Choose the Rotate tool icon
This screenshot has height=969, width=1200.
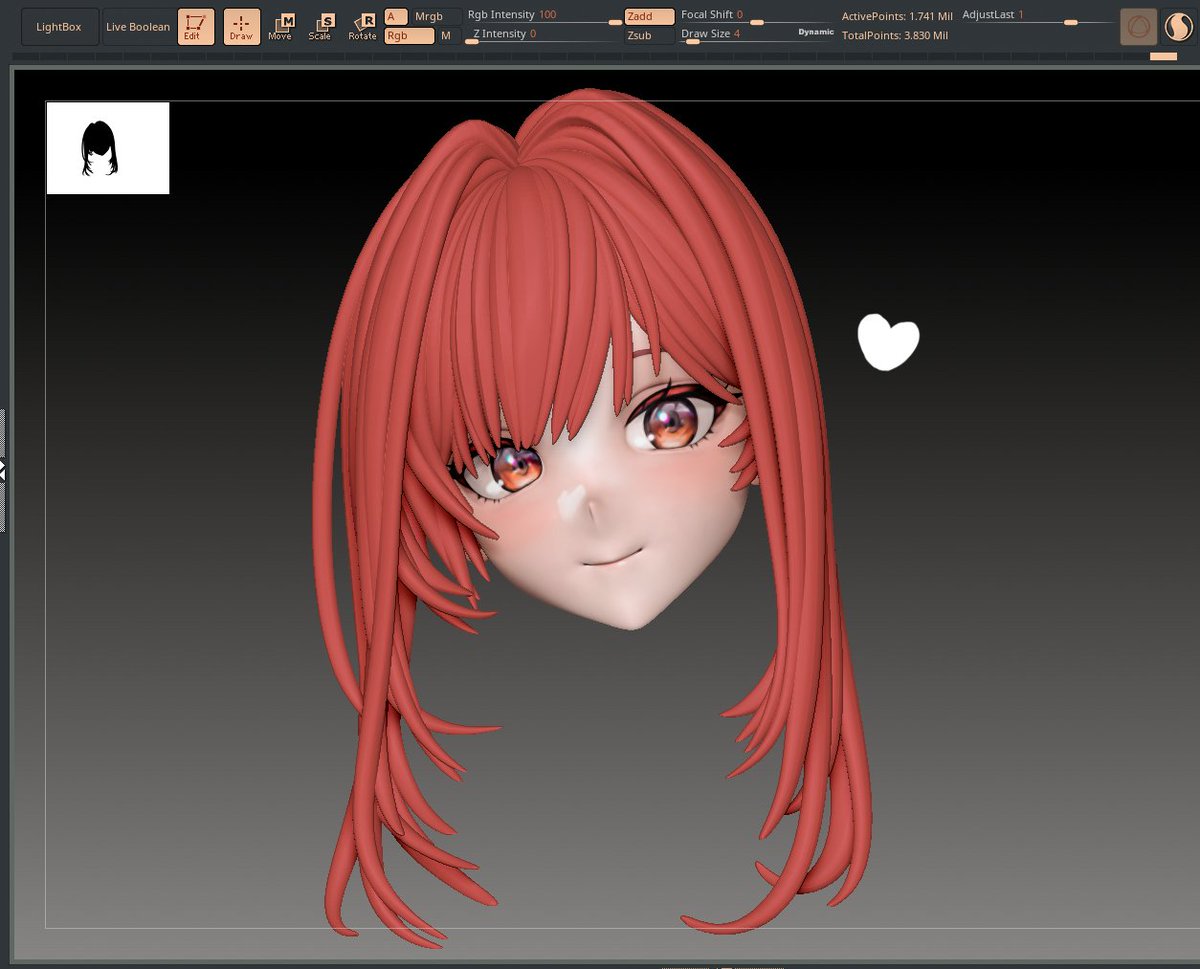(361, 27)
